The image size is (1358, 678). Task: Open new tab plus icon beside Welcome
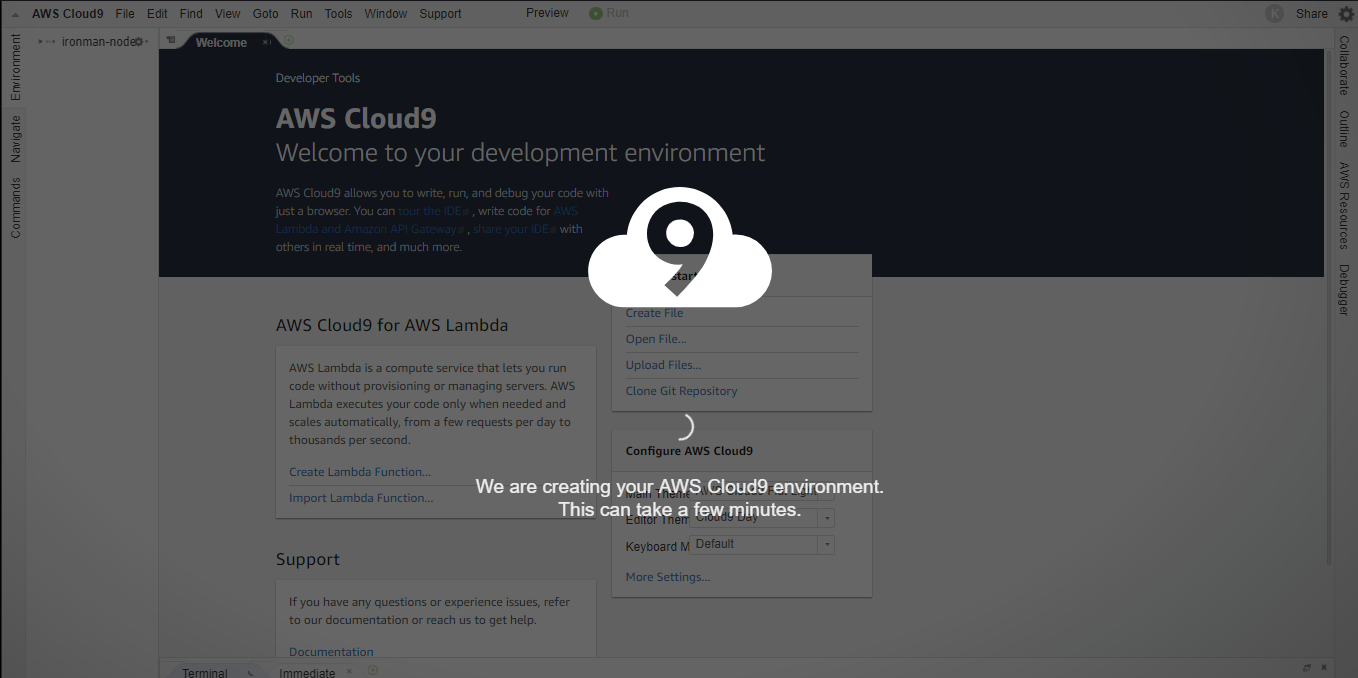[289, 41]
